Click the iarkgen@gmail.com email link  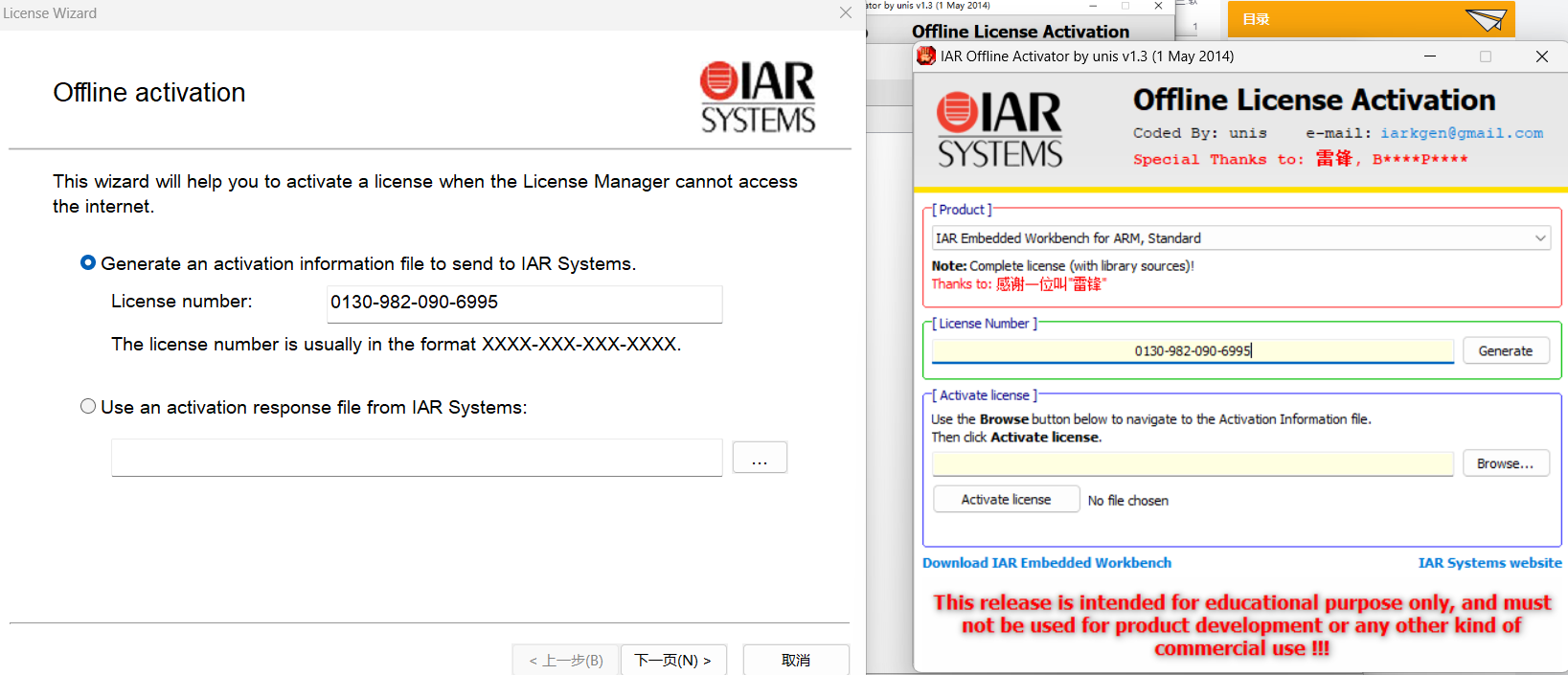coord(1462,133)
